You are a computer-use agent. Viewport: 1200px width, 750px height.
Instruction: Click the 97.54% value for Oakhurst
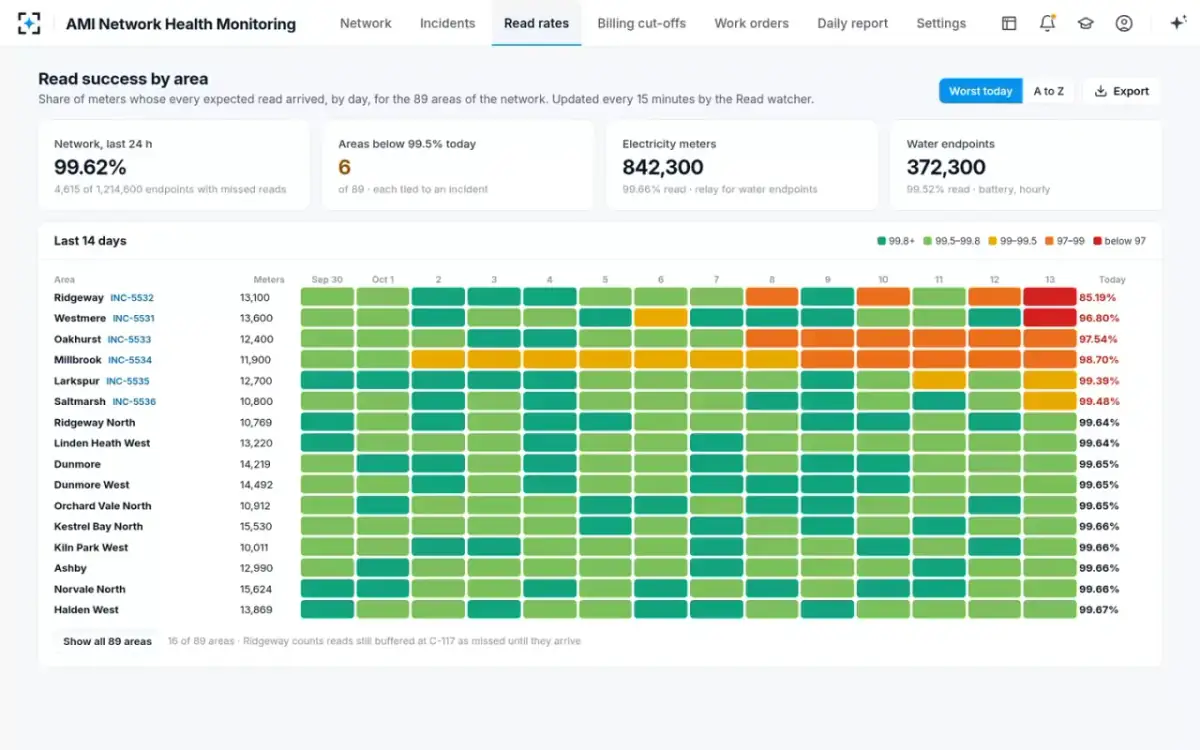[1098, 339]
